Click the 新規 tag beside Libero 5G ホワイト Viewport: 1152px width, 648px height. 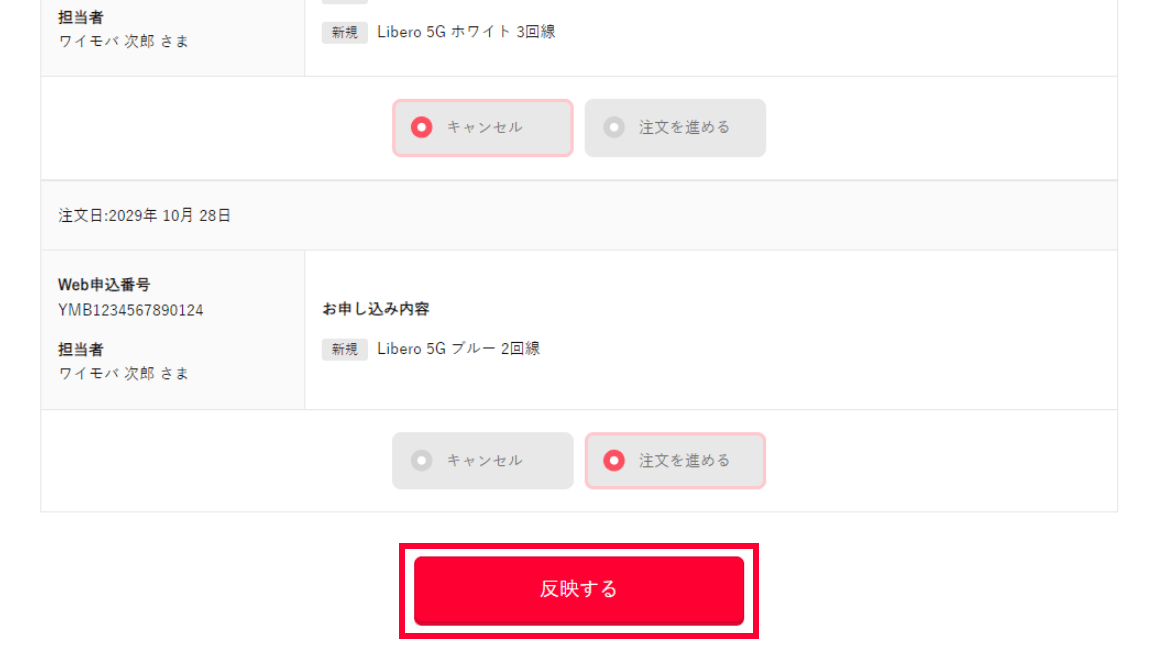(x=344, y=32)
